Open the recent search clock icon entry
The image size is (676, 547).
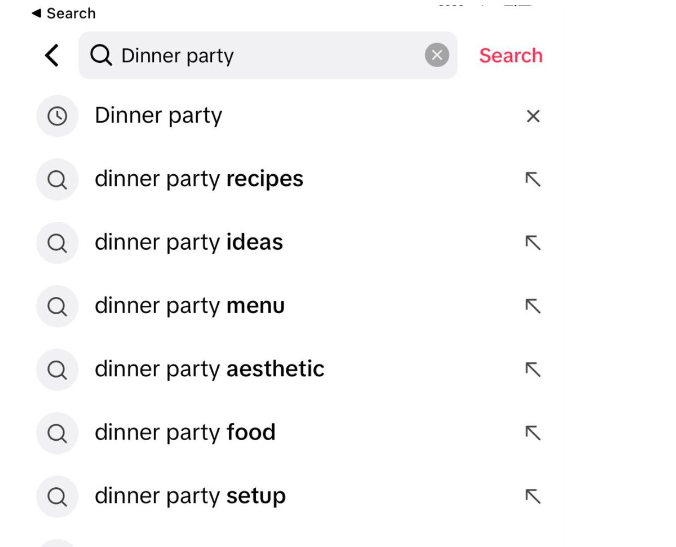(57, 116)
